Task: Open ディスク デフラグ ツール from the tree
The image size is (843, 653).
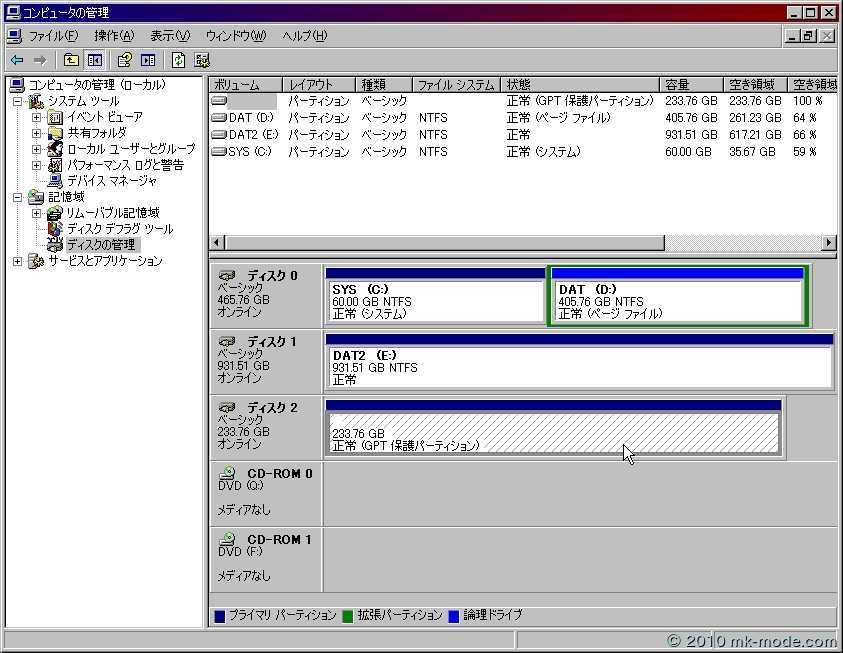Action: click(118, 229)
